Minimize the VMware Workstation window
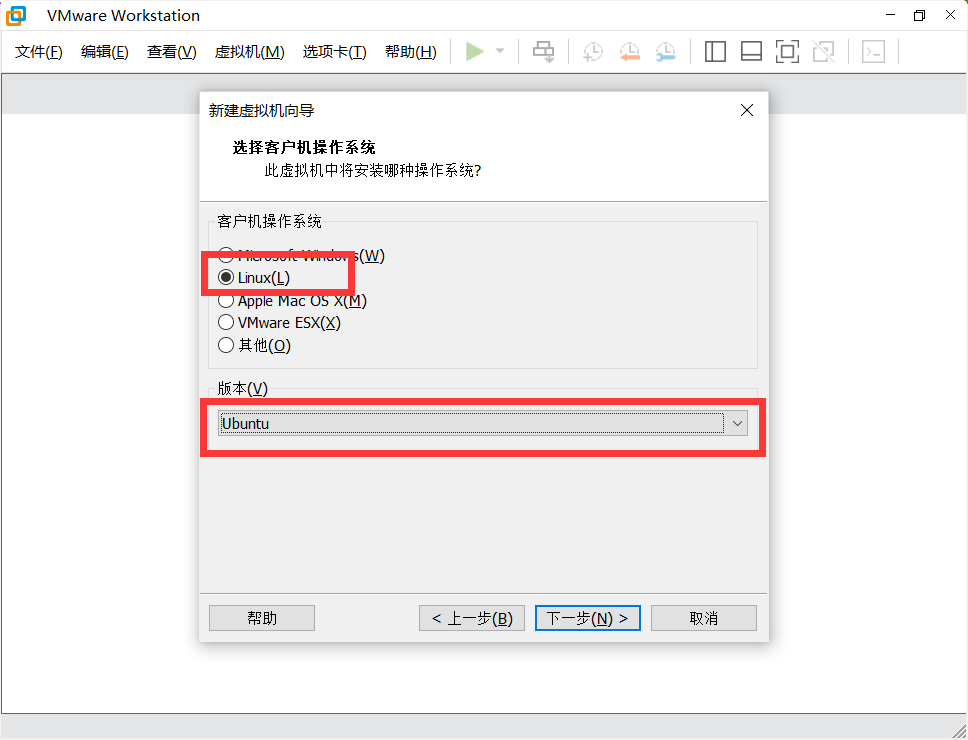 [x=890, y=15]
